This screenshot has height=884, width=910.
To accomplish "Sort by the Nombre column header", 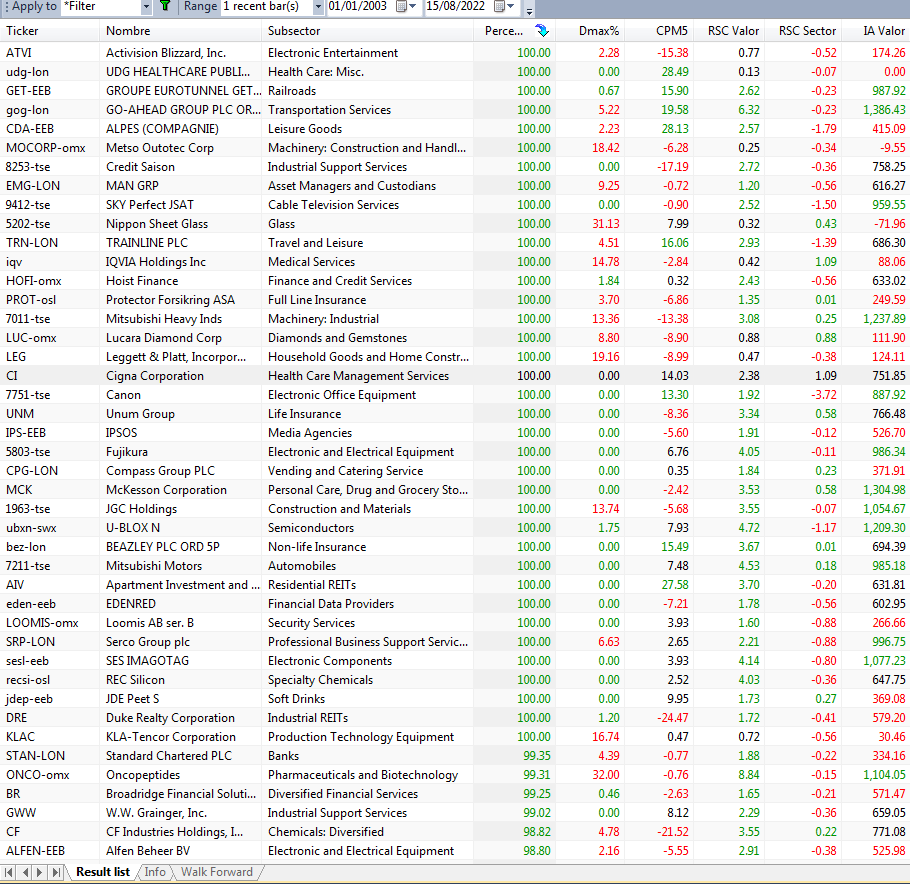I will point(180,31).
